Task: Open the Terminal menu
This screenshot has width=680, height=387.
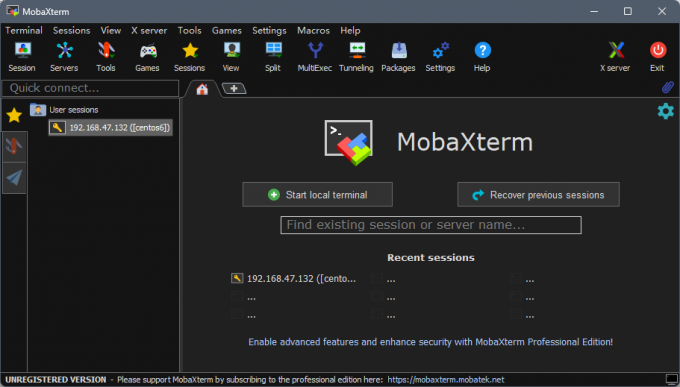Action: (24, 30)
